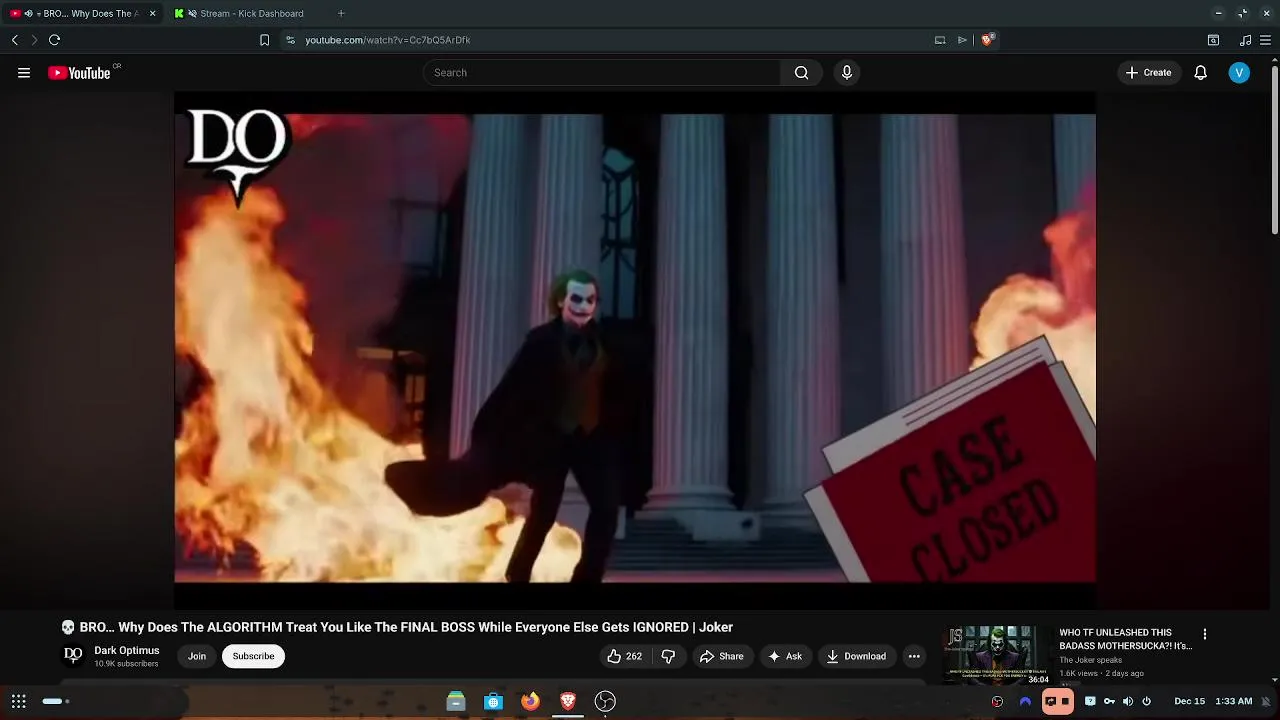Open the taskbar app grid launcher
1280x720 pixels.
pyautogui.click(x=19, y=701)
